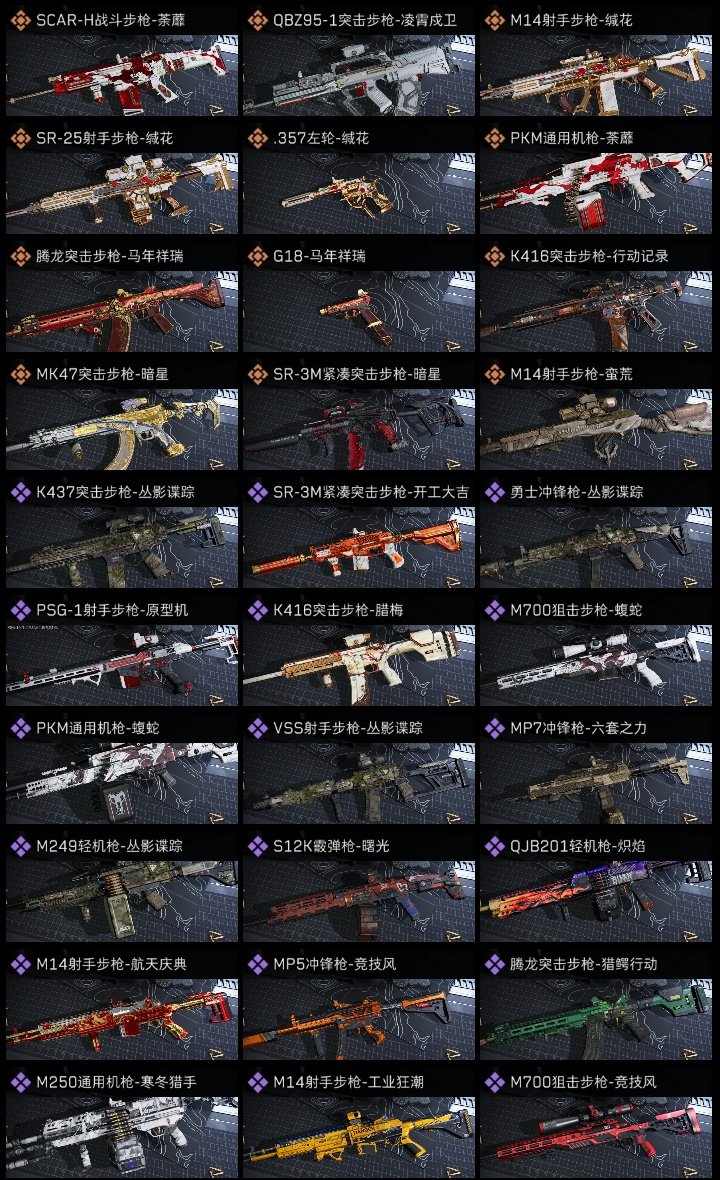Click the purple rarity icon beside MP5冲锋枪-竞技风
The height and width of the screenshot is (1180, 720).
pyautogui.click(x=257, y=964)
